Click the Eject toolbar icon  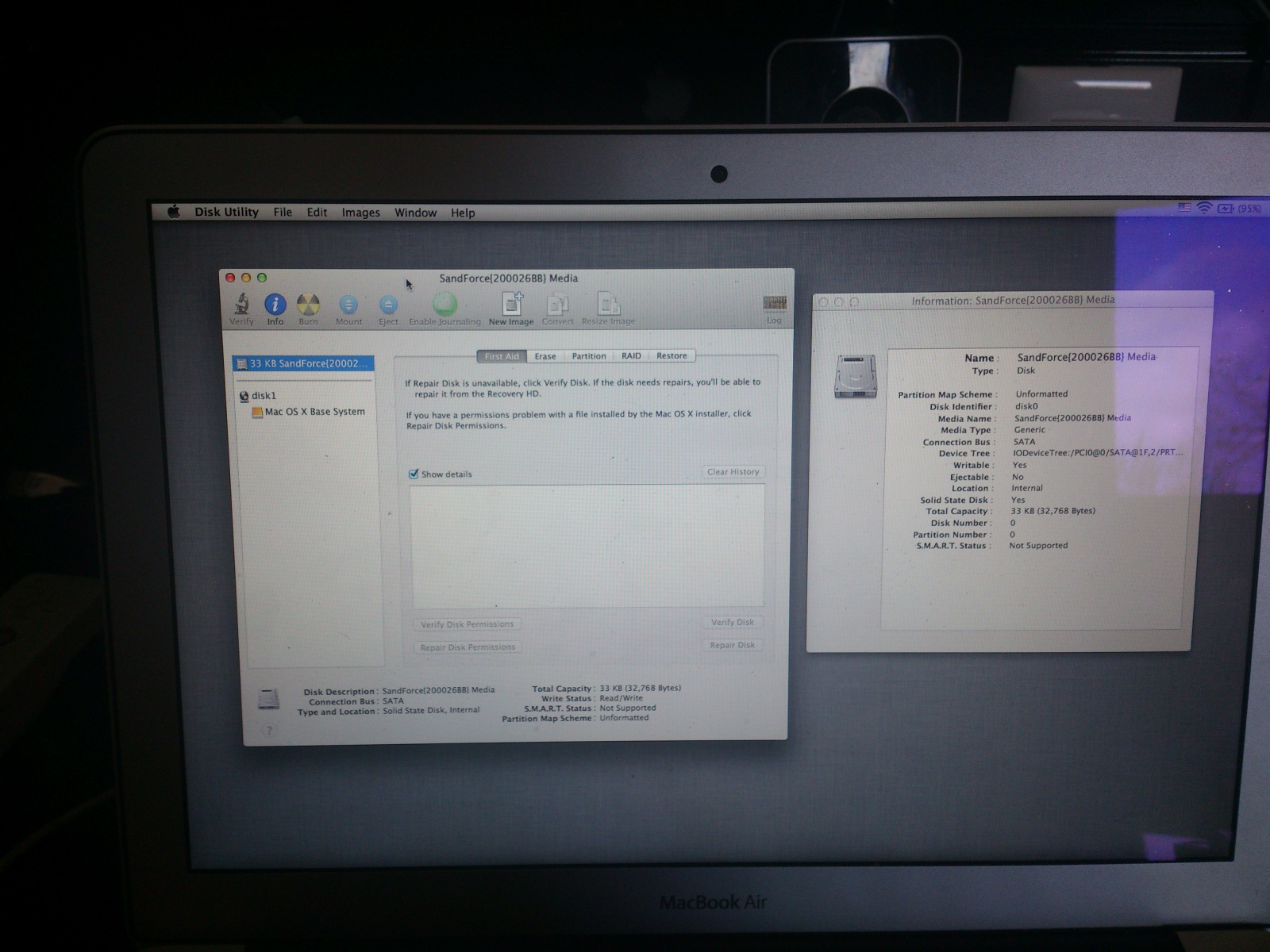[x=388, y=305]
